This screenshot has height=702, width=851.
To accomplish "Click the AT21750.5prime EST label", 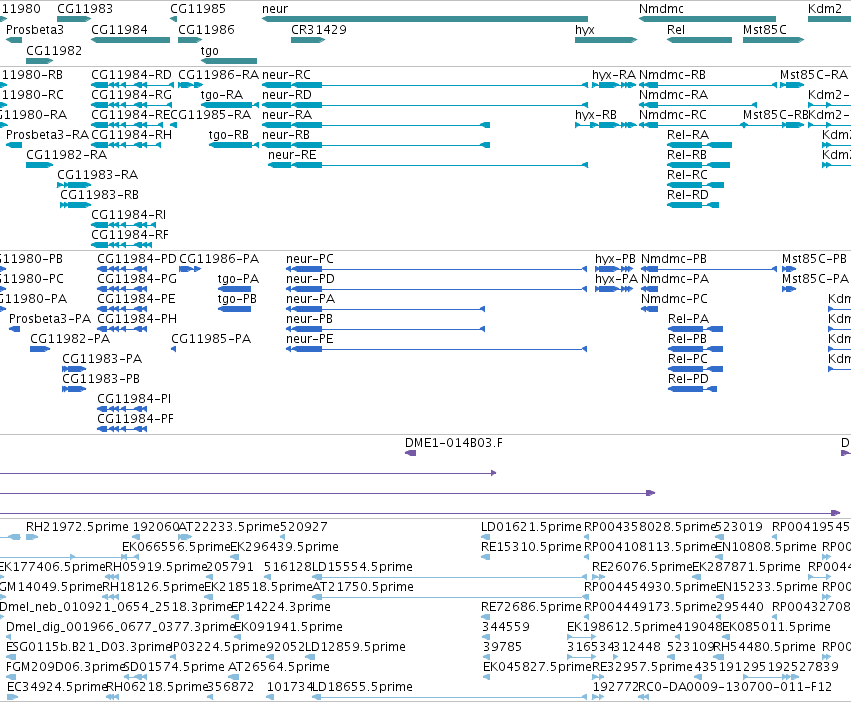I will tap(363, 586).
